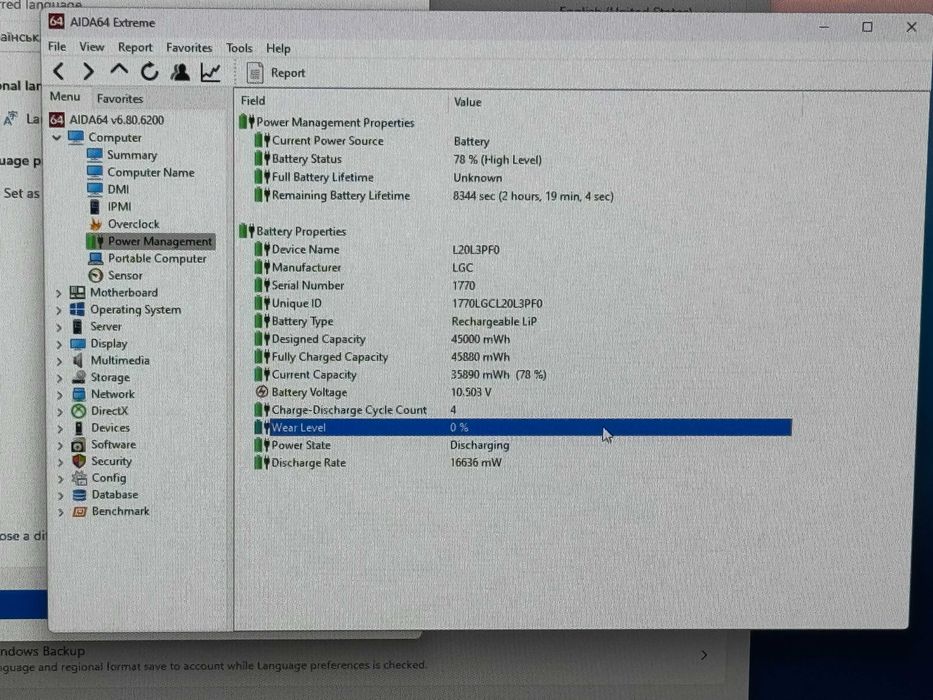Go back with the left arrow toolbar icon

pos(58,72)
